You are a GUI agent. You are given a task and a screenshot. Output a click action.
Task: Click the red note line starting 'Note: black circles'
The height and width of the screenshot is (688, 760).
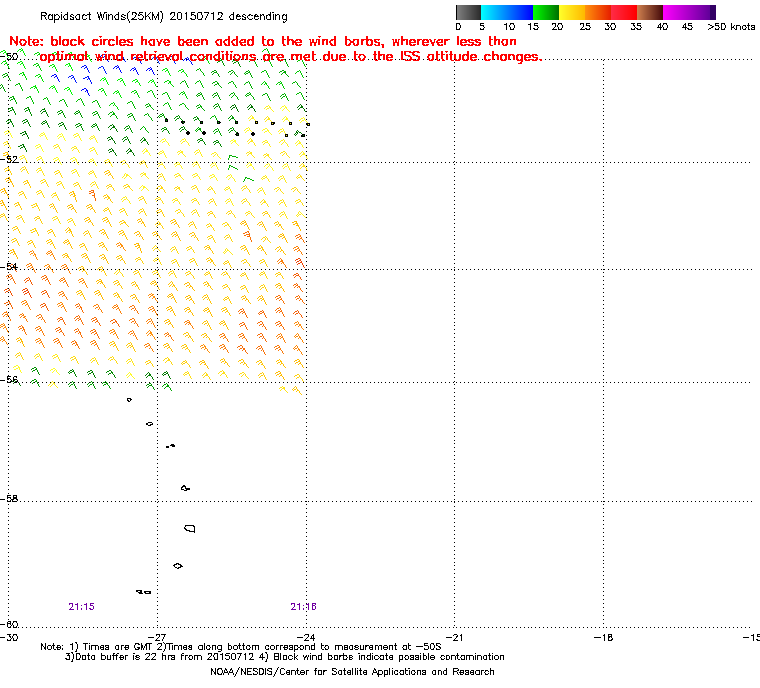coord(263,41)
